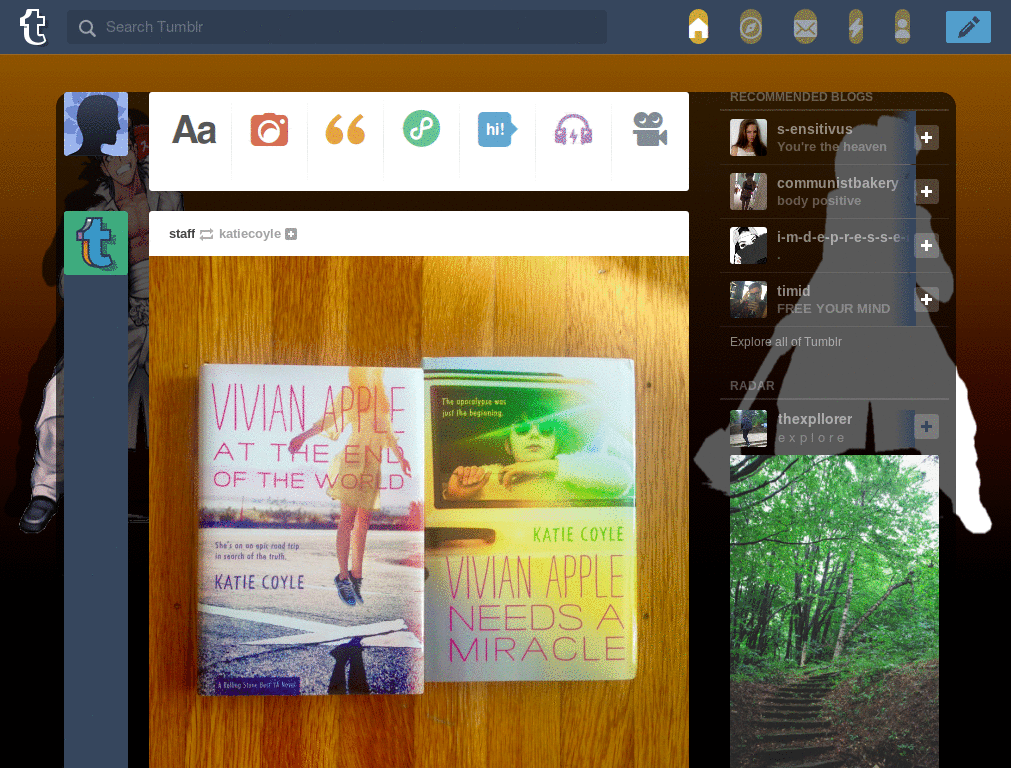Open the staff blog link
Viewport: 1024px width, 768px height.
(182, 234)
